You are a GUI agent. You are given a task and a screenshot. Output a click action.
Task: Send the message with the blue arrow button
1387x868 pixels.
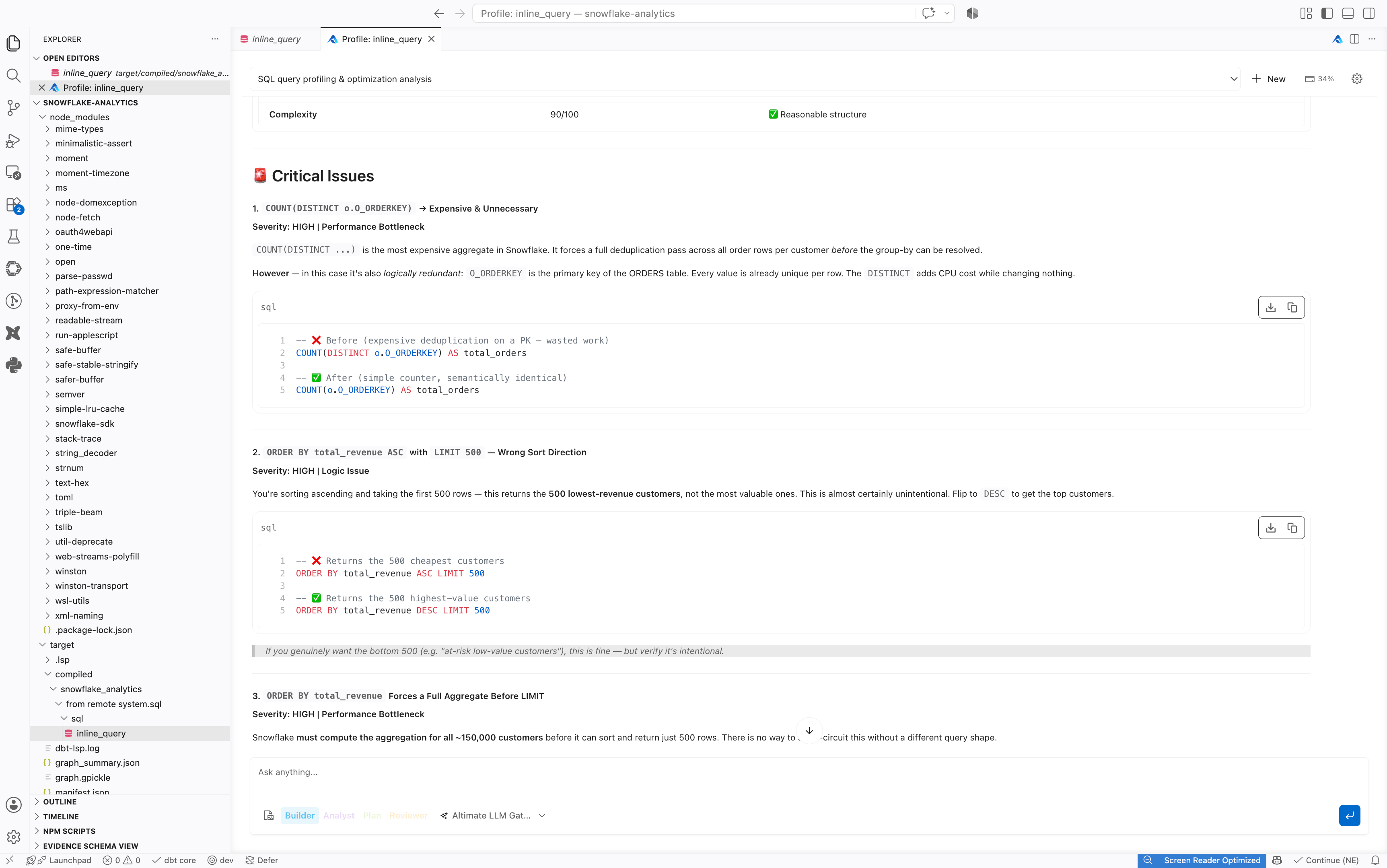pyautogui.click(x=1349, y=815)
